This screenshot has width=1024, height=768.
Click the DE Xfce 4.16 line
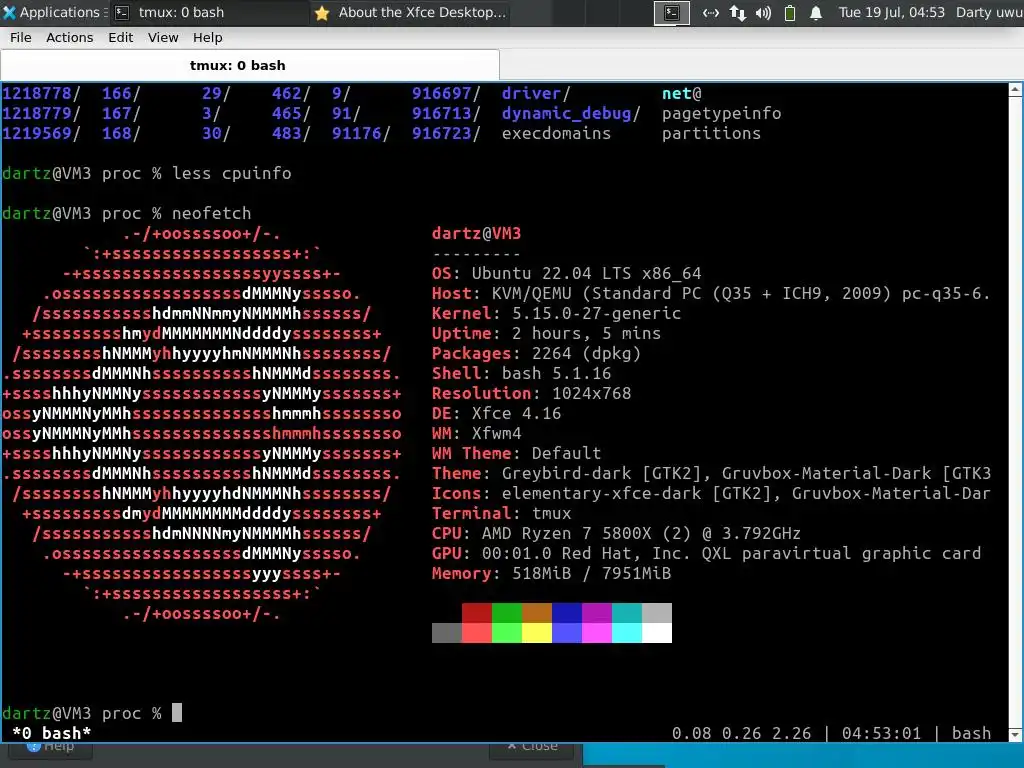click(x=496, y=413)
